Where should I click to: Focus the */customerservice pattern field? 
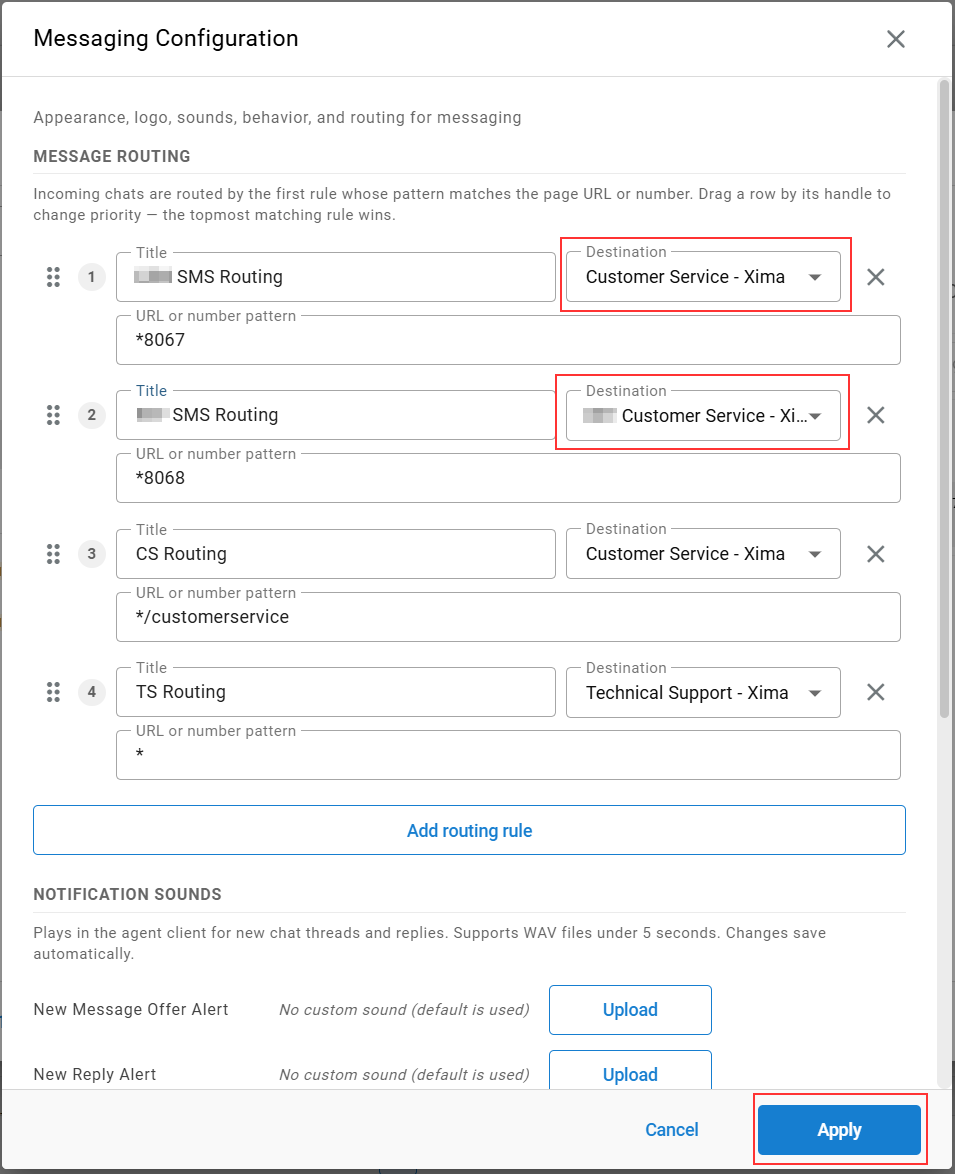(508, 617)
